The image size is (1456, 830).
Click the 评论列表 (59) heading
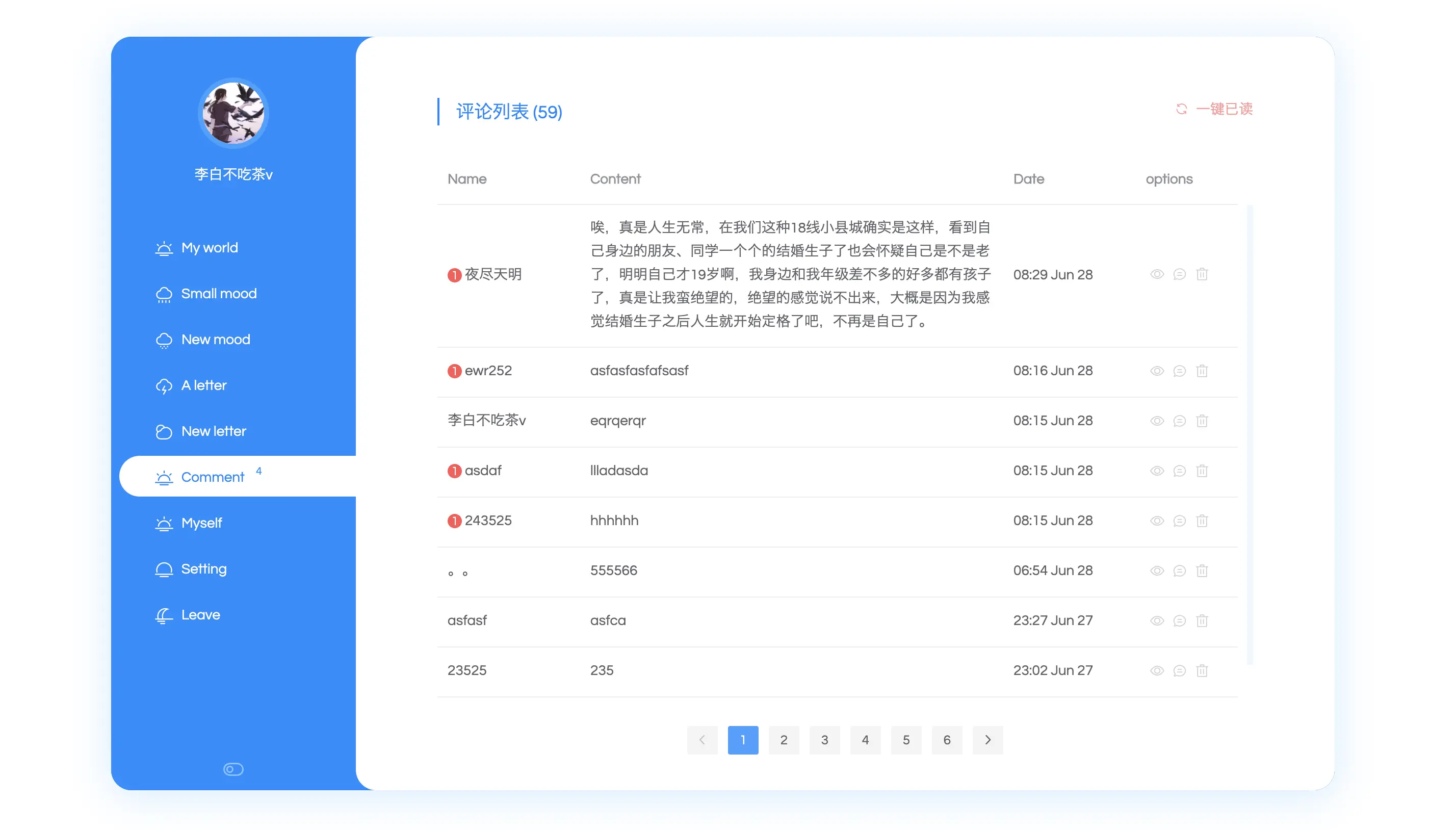(509, 112)
